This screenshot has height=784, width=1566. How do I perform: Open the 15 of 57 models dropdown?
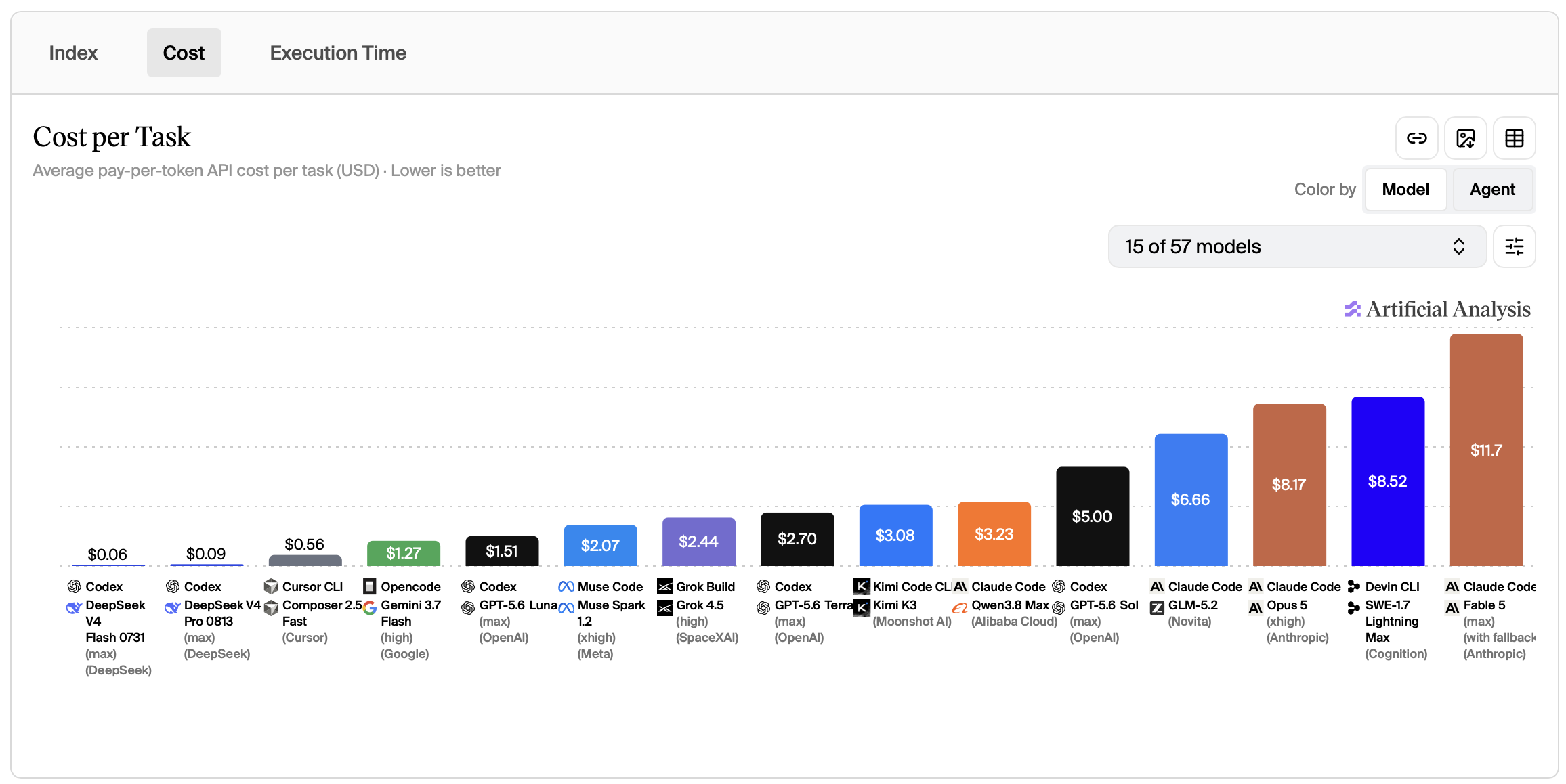click(1297, 246)
